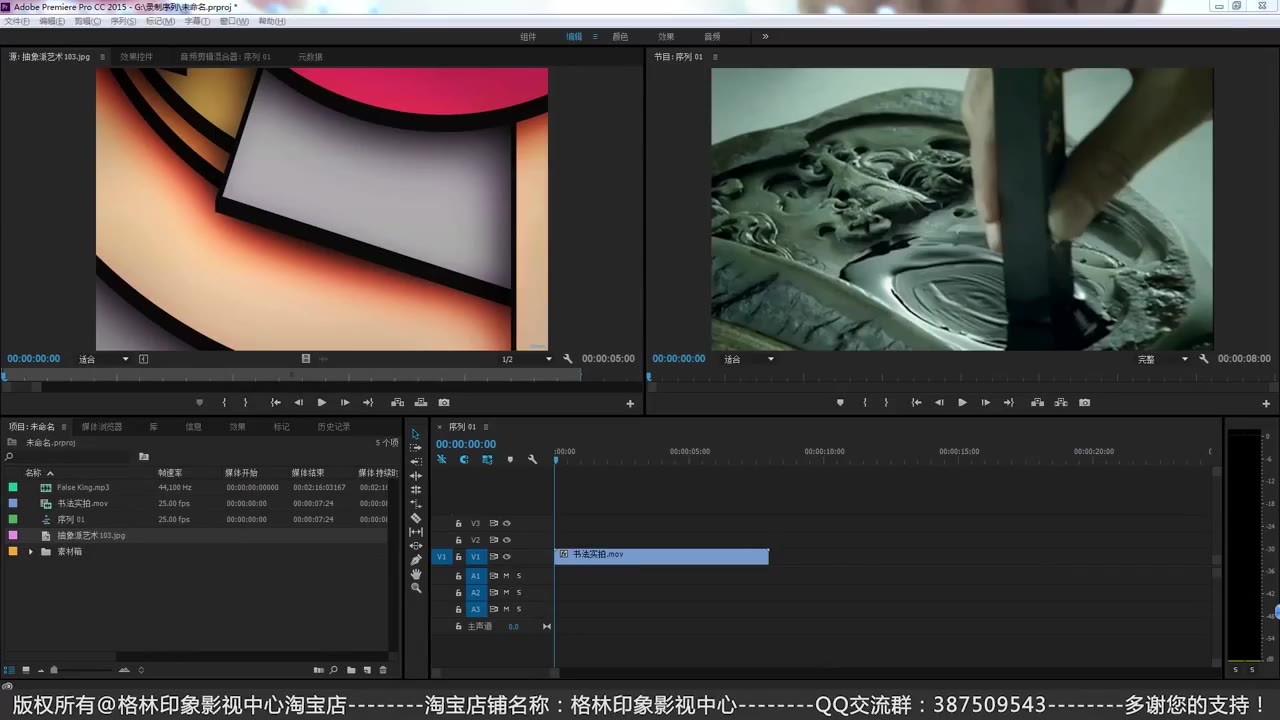Toggle track output eye for V2
This screenshot has width=1280, height=720.
pos(507,540)
